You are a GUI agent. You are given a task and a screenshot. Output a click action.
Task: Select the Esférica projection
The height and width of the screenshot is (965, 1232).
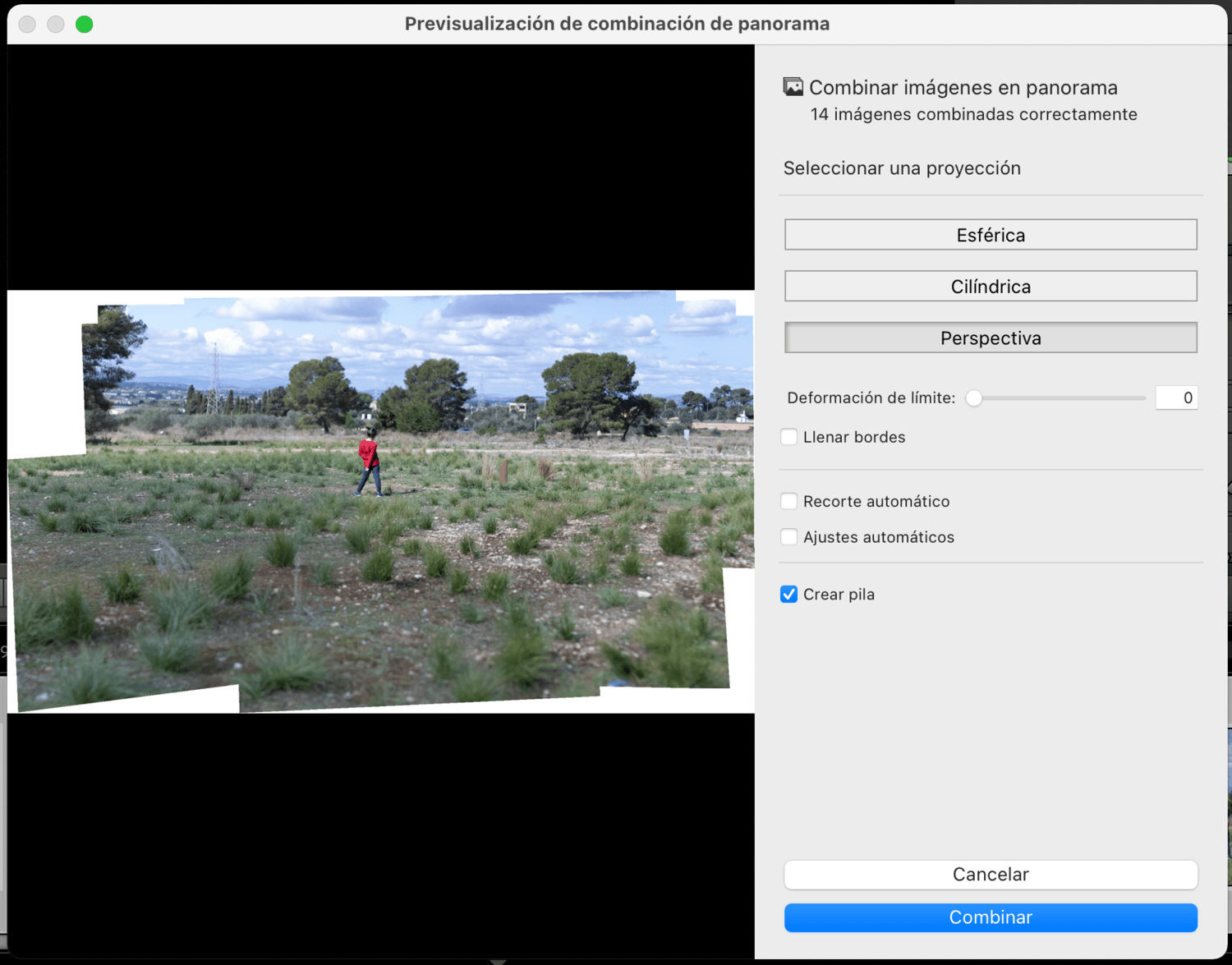pos(991,235)
